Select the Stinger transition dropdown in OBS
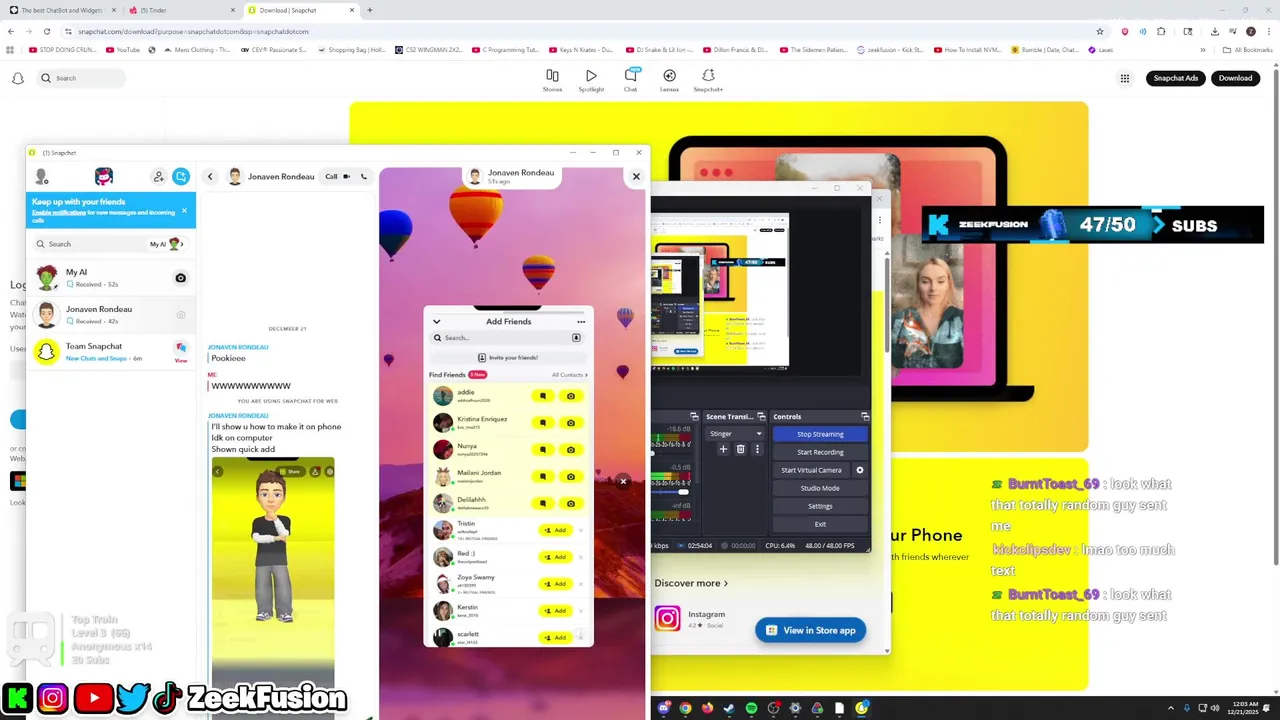The image size is (1280, 720). click(x=736, y=434)
